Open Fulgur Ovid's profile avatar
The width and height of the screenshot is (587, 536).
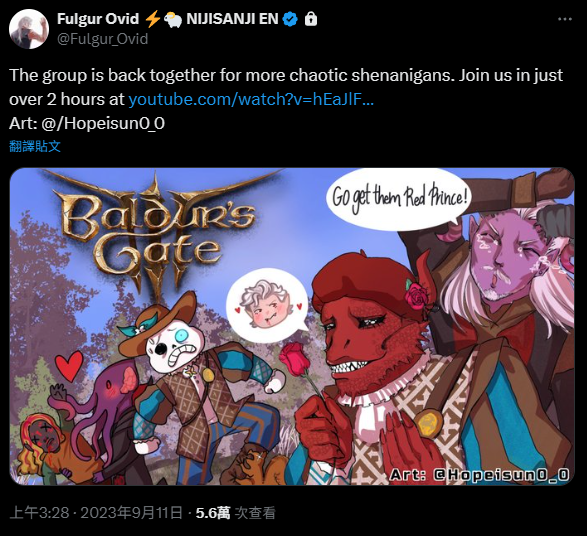point(29,29)
